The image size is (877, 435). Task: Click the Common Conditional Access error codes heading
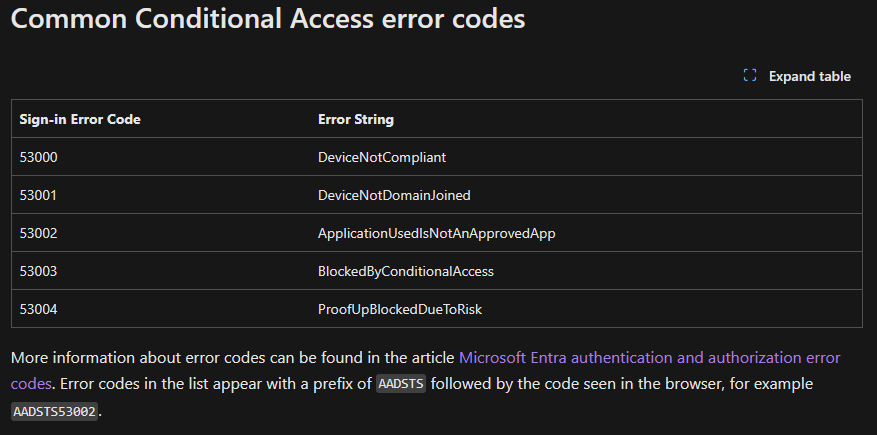pyautogui.click(x=268, y=19)
